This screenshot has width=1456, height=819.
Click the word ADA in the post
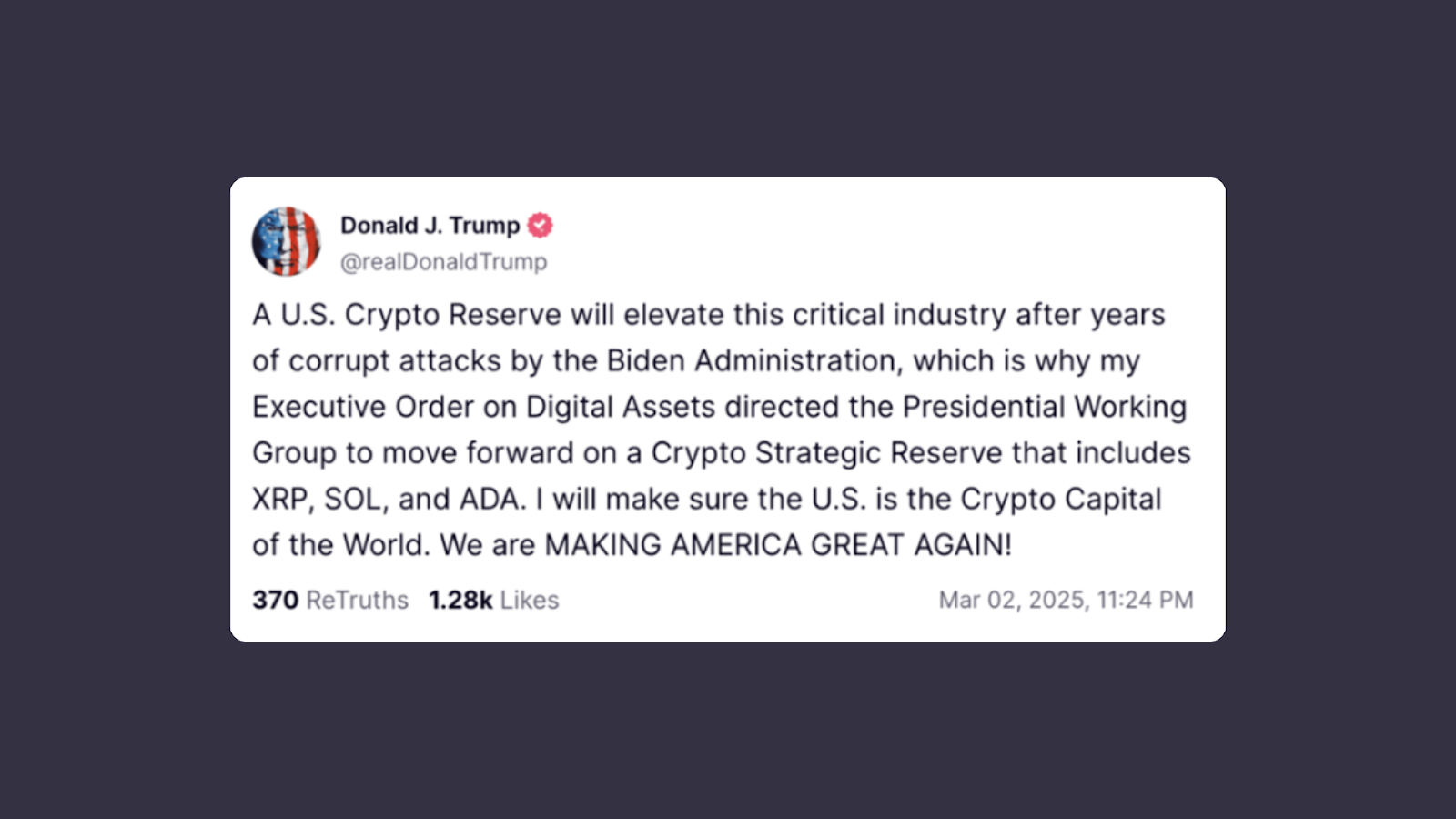pos(491,499)
